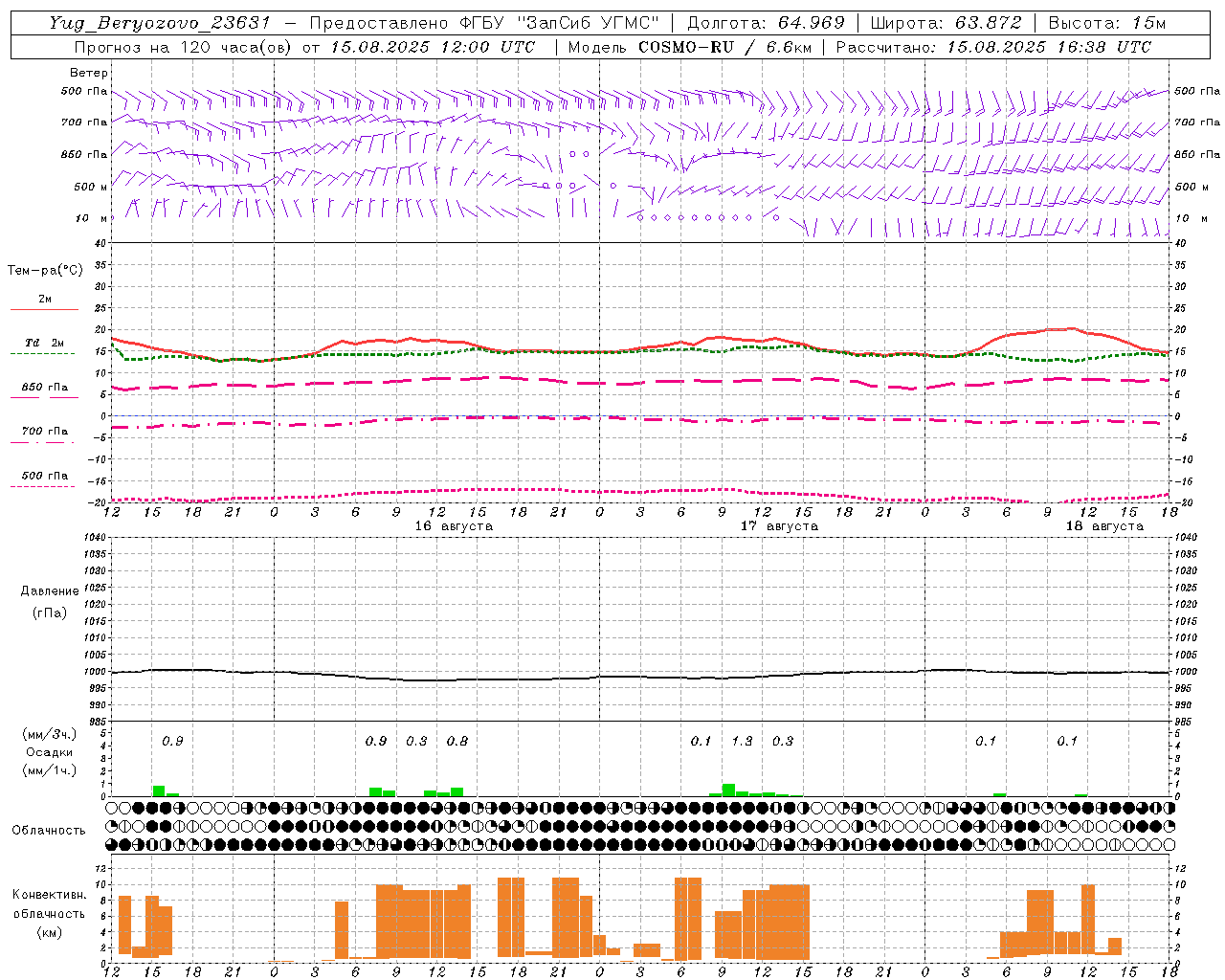Click the station title Yug_Beryozovo_23631
This screenshot has width=1225, height=980.
coord(160,23)
